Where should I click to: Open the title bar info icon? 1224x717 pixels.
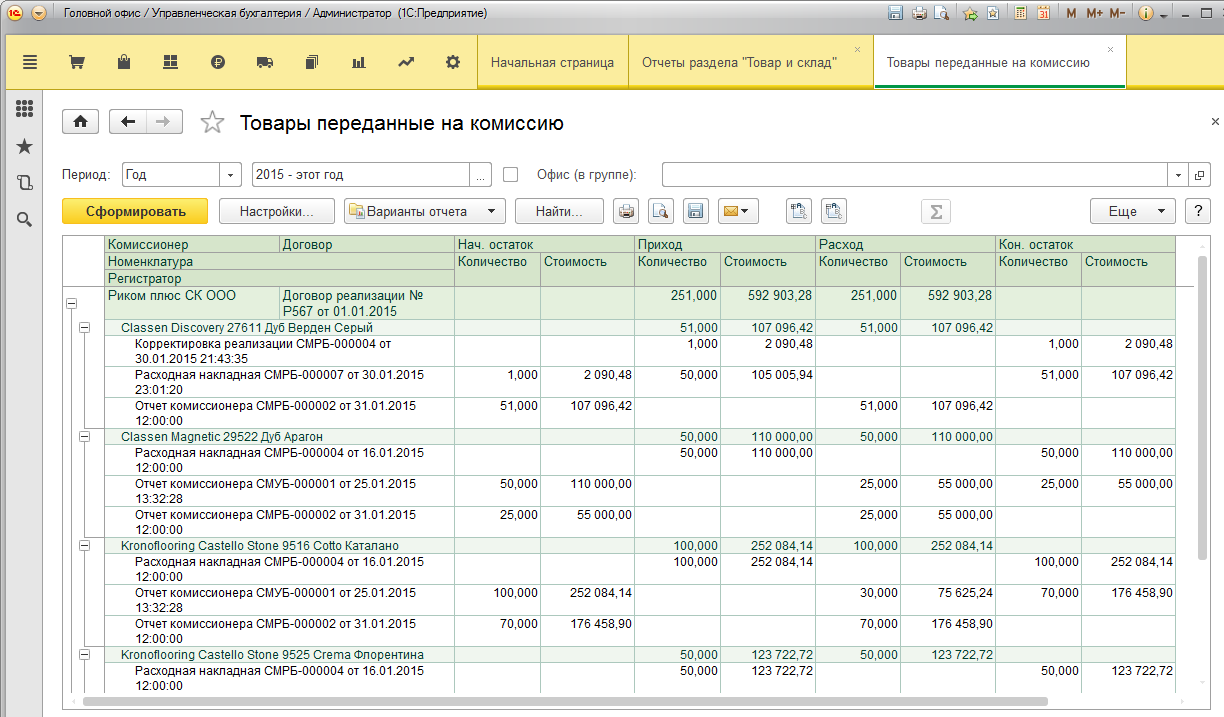(x=1145, y=14)
